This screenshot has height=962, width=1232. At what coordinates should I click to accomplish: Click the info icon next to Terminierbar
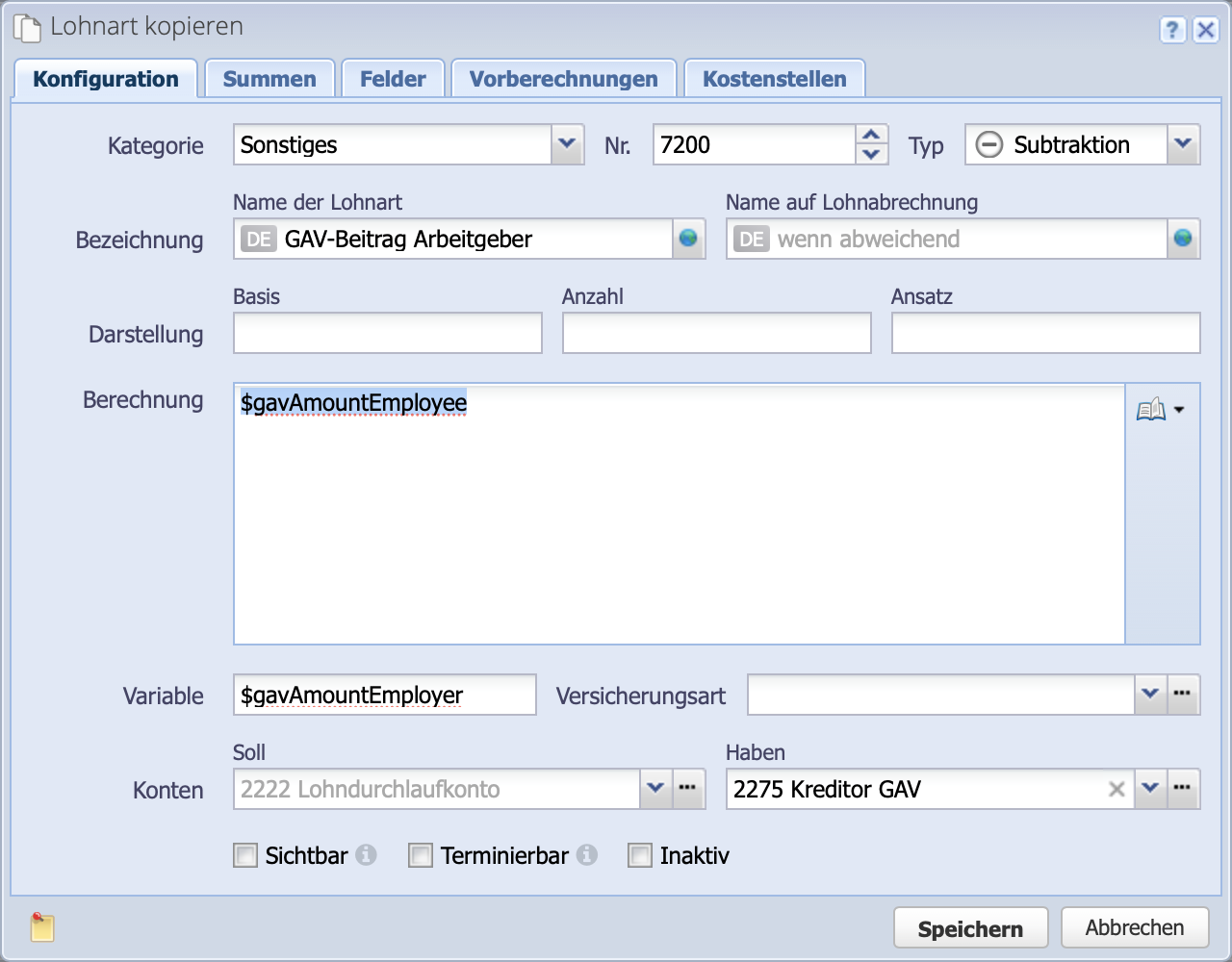589,855
